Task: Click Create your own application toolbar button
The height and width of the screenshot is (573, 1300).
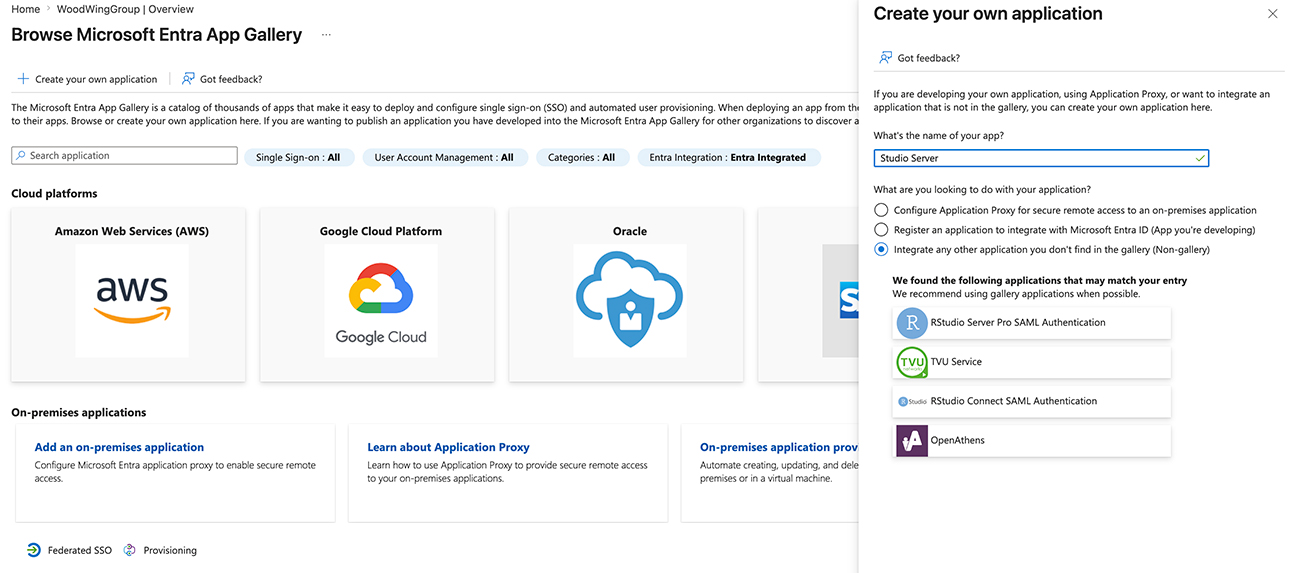Action: pos(87,79)
